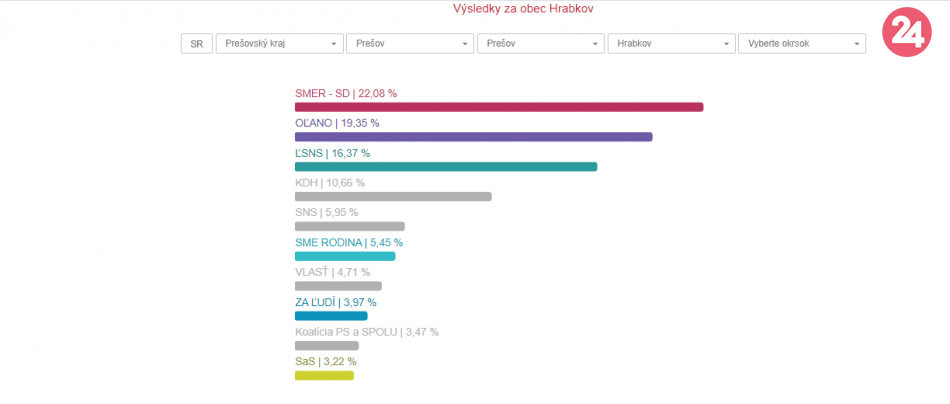The height and width of the screenshot is (404, 950).
Task: Click the SMER - SD result bar
Action: pos(499,107)
